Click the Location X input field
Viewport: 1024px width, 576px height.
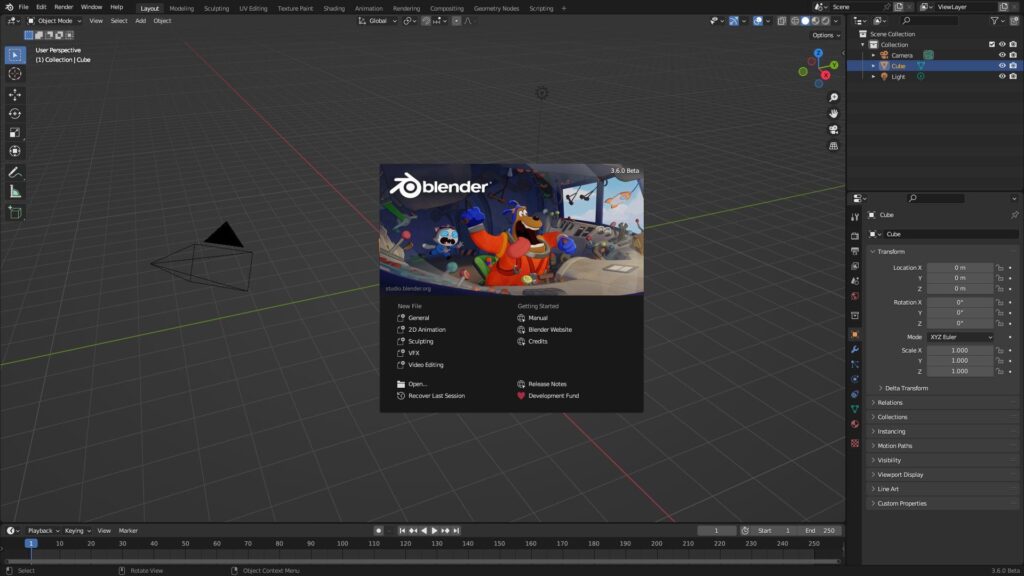point(958,267)
